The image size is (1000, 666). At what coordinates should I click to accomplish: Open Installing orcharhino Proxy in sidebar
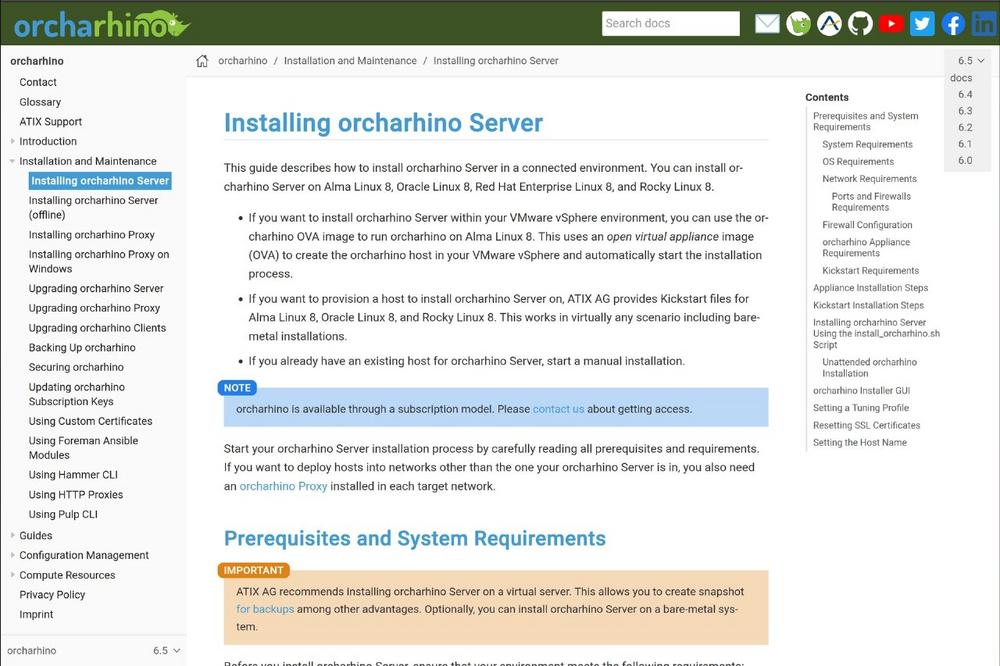(91, 235)
